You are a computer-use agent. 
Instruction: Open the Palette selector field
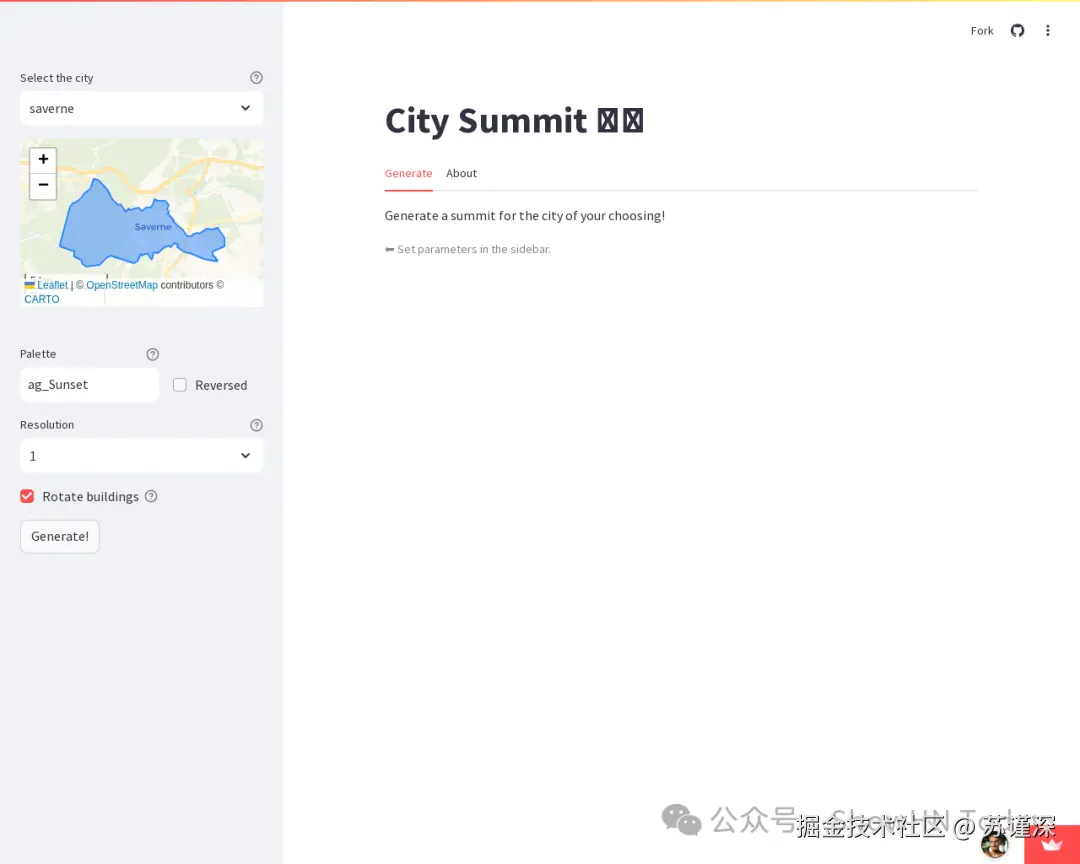[x=89, y=385]
